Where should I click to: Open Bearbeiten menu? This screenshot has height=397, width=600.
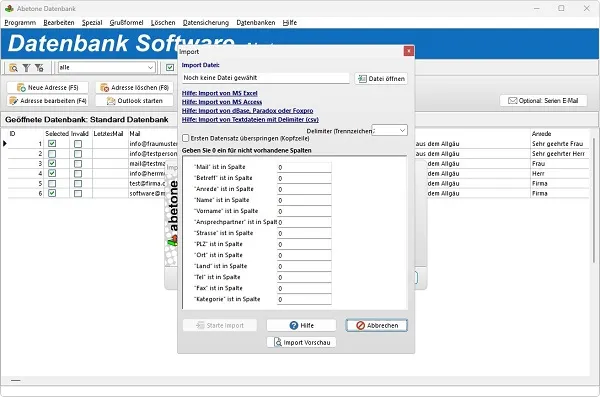pyautogui.click(x=59, y=23)
